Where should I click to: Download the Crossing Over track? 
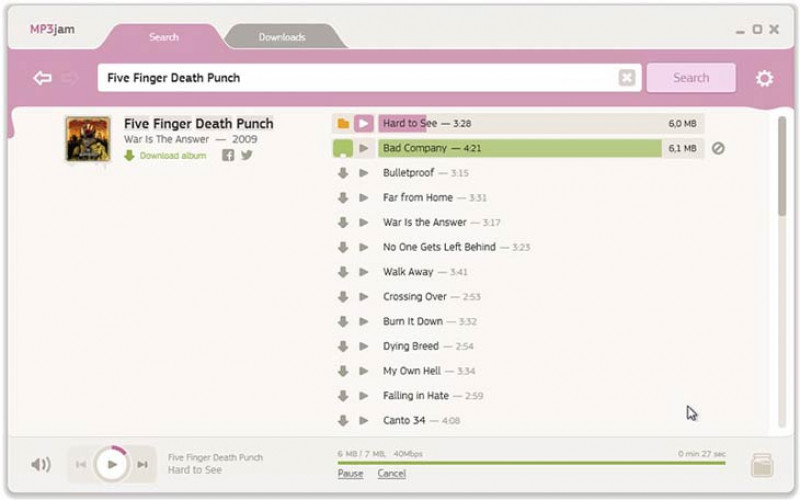[343, 296]
